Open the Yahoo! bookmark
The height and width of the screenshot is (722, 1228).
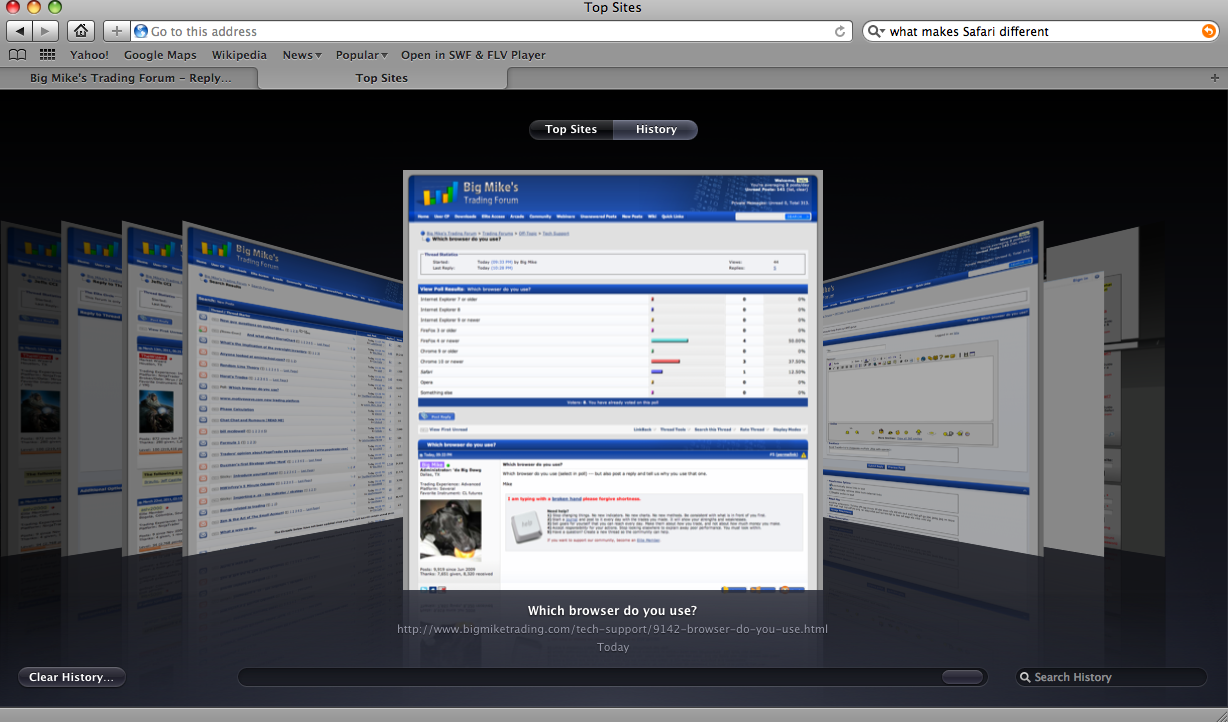coord(89,55)
